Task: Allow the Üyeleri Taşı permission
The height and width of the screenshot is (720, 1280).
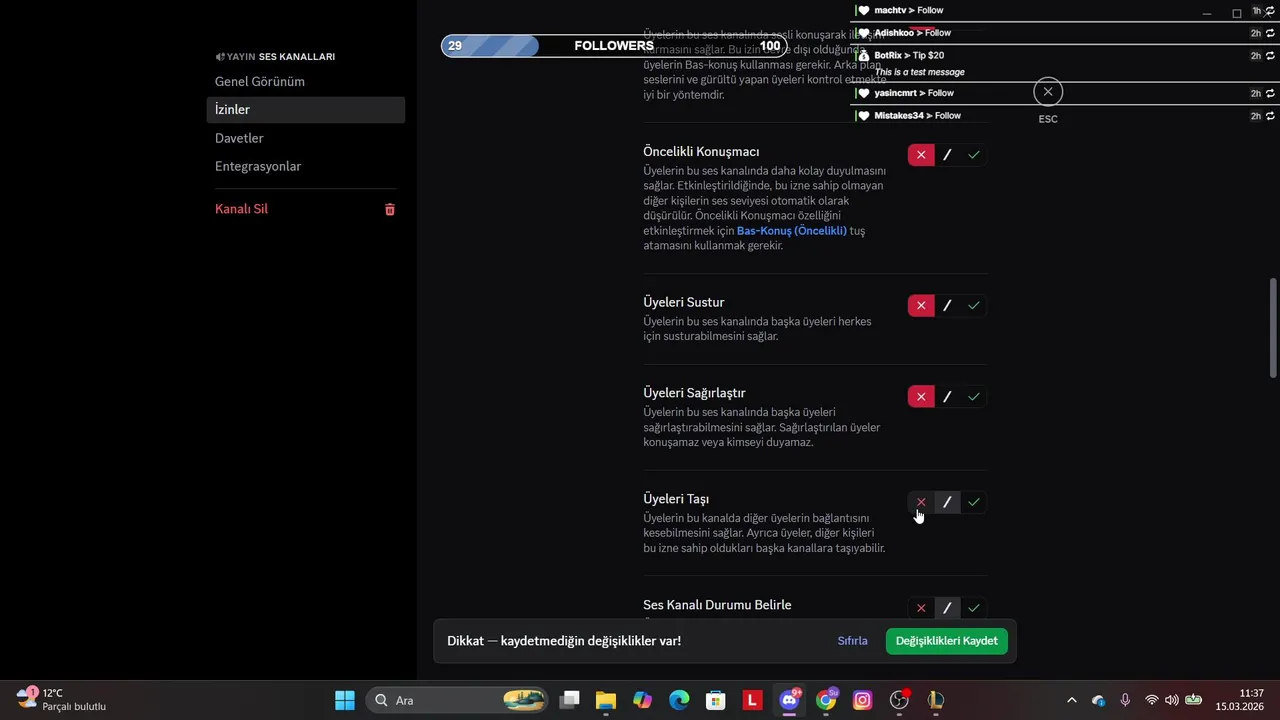Action: (974, 502)
